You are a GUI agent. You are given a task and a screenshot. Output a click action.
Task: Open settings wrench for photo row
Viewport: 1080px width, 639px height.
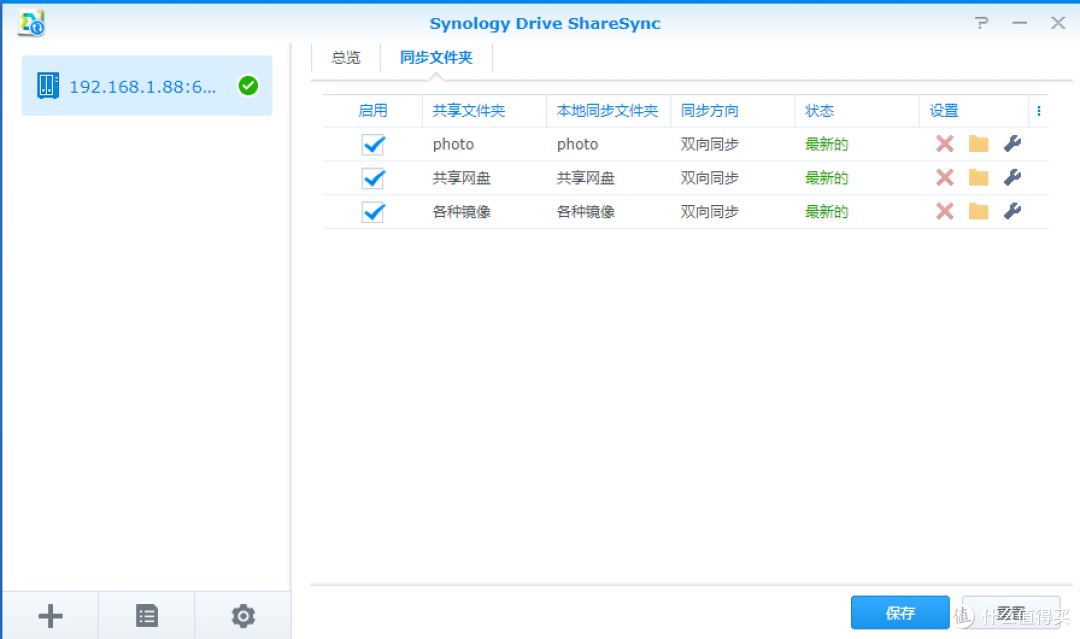[x=1012, y=144]
